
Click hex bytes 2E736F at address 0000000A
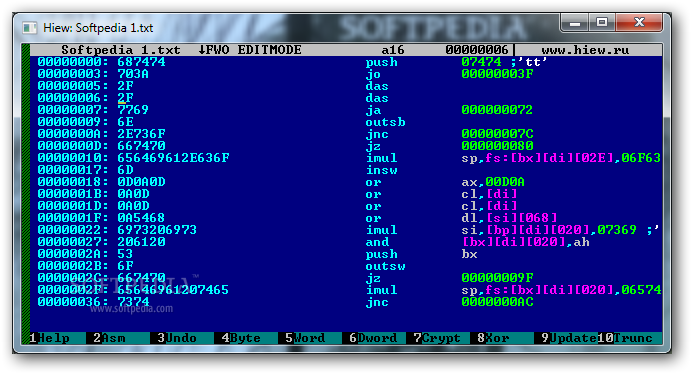pyautogui.click(x=141, y=134)
